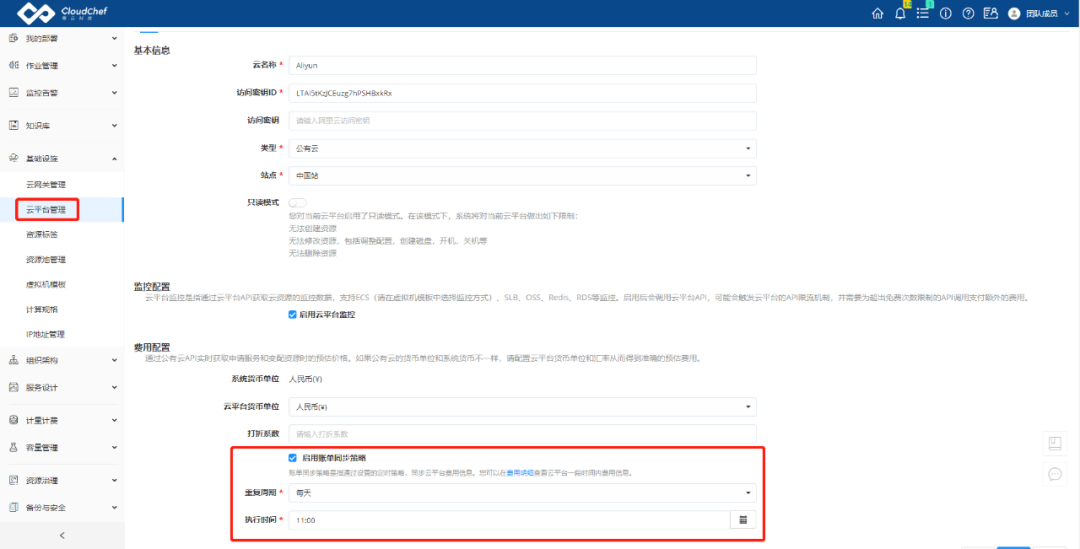Select 资源标签 in the sidebar

pos(42,234)
